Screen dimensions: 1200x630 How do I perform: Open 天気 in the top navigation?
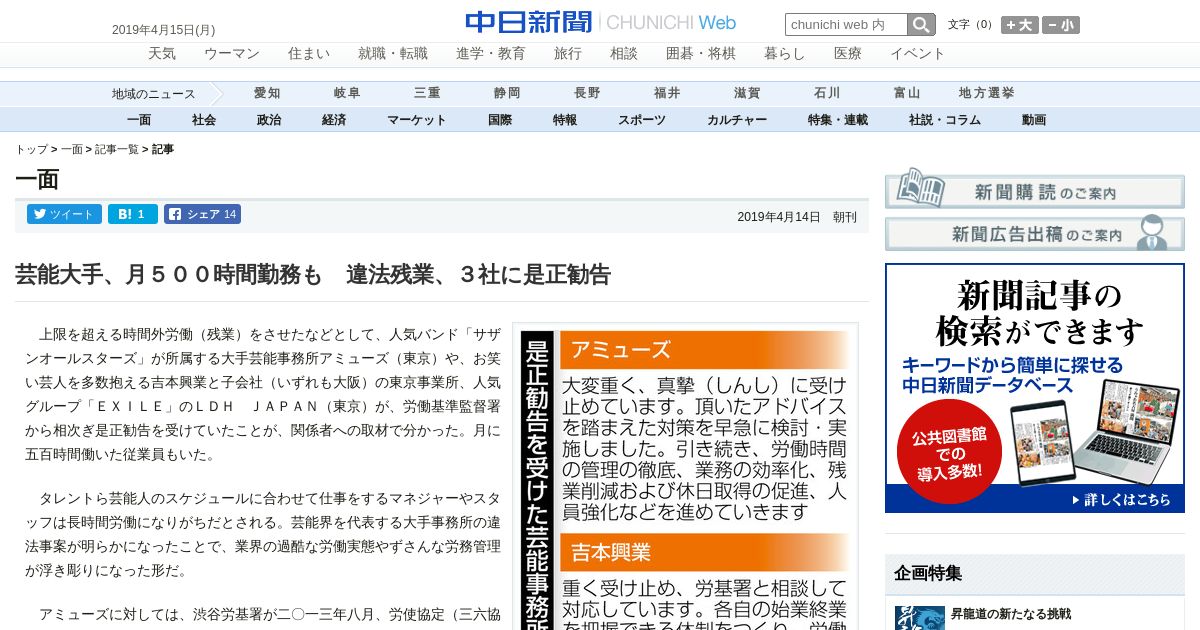pos(162,54)
